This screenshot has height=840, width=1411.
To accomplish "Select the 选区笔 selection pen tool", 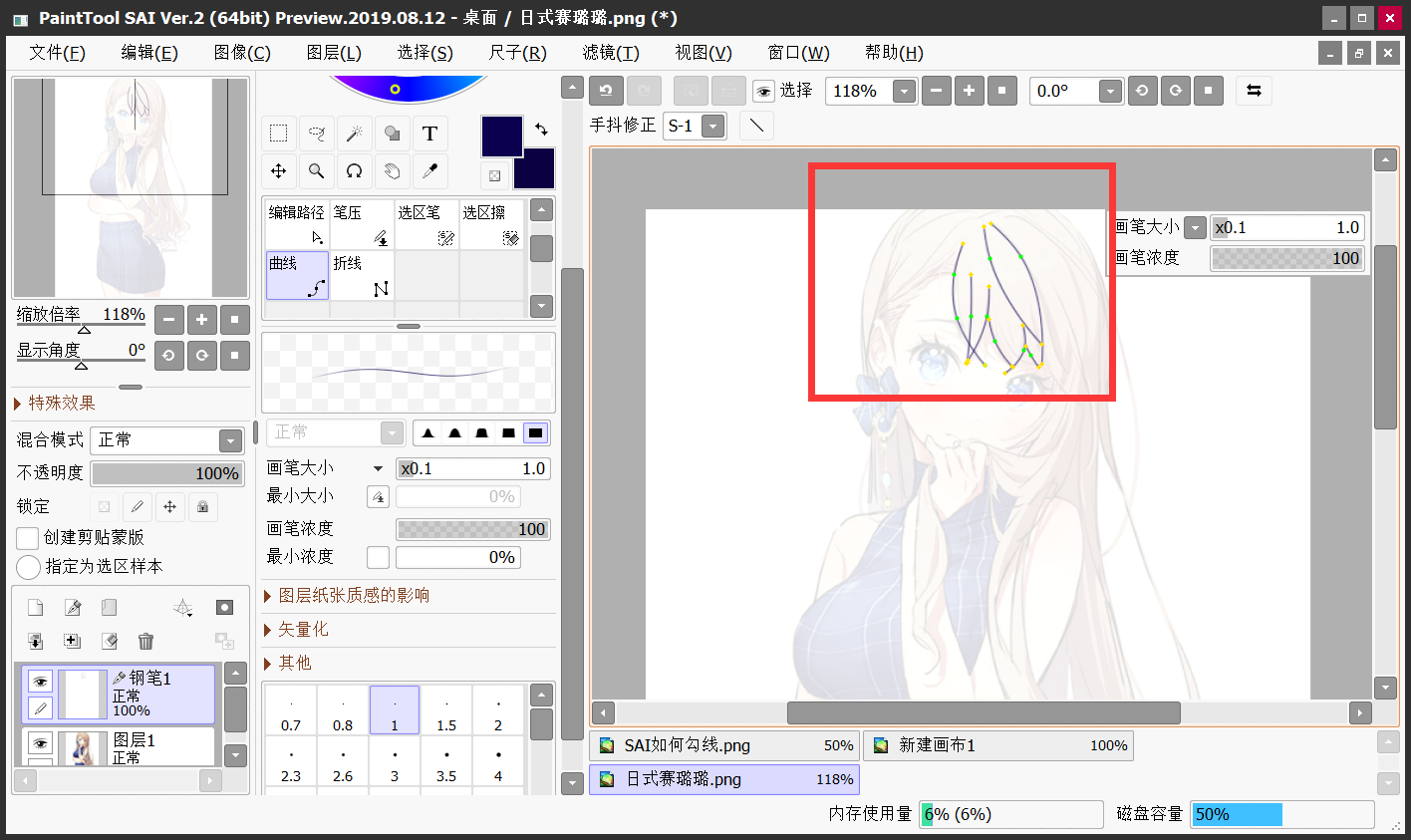I will 426,225.
